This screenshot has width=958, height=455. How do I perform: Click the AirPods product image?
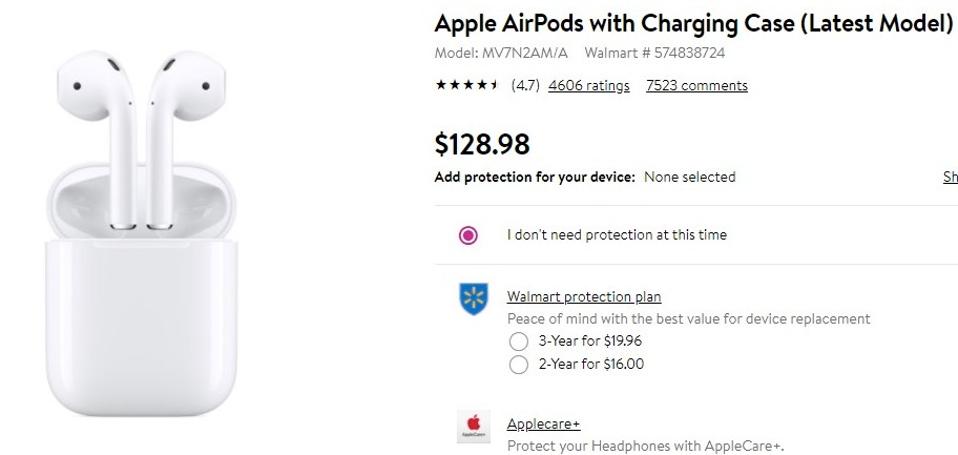pos(140,230)
